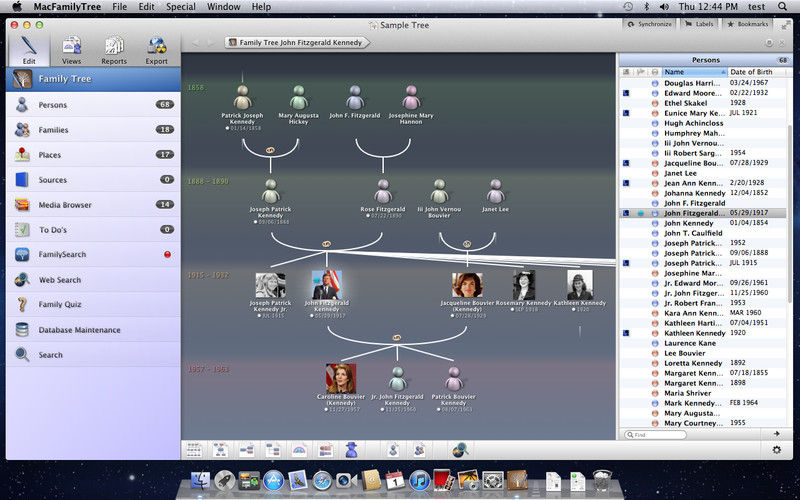Open Persons in the sidebar

pyautogui.click(x=93, y=105)
